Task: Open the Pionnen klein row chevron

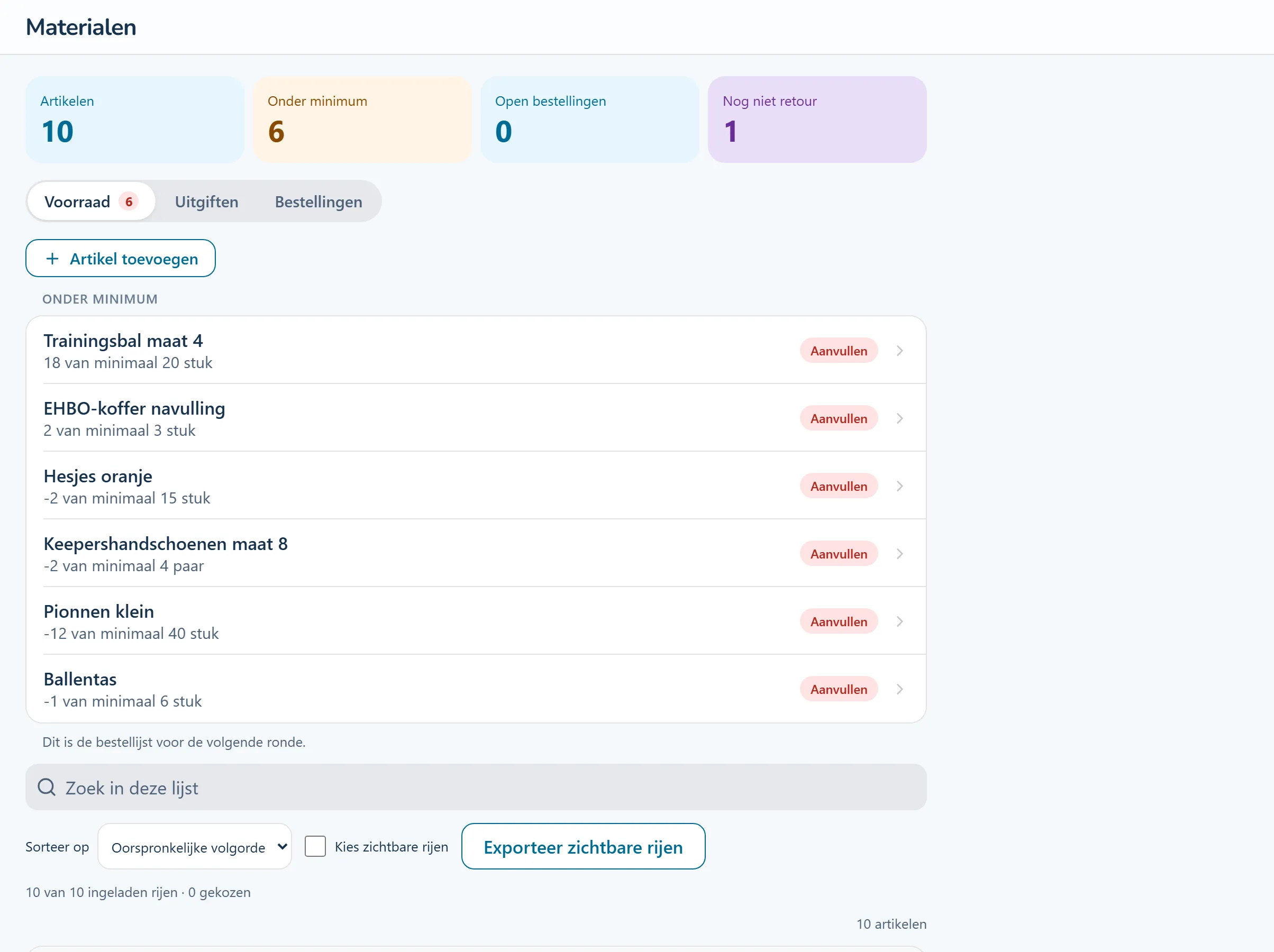Action: tap(899, 621)
